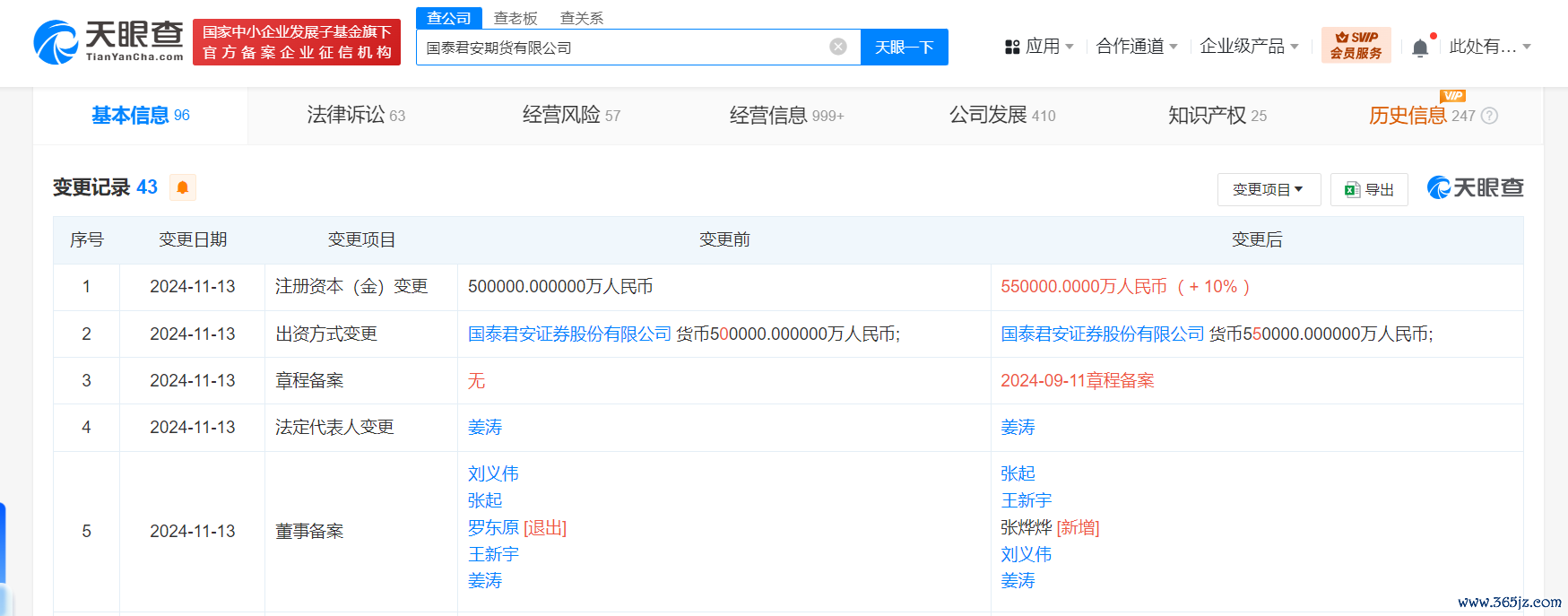Click 张烨烨 marked 新增

1026,527
